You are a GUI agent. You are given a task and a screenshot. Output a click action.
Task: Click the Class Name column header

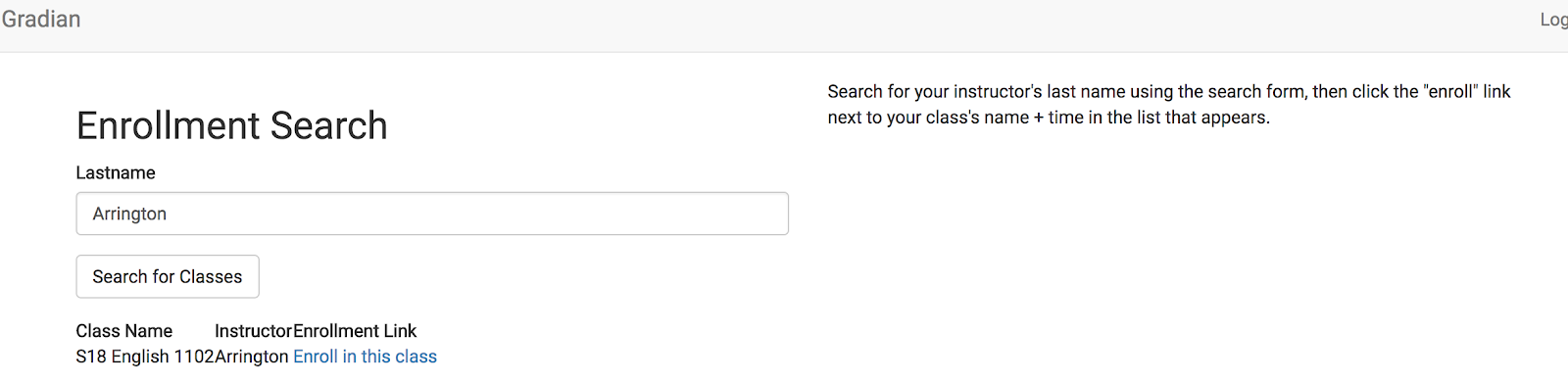pos(124,331)
